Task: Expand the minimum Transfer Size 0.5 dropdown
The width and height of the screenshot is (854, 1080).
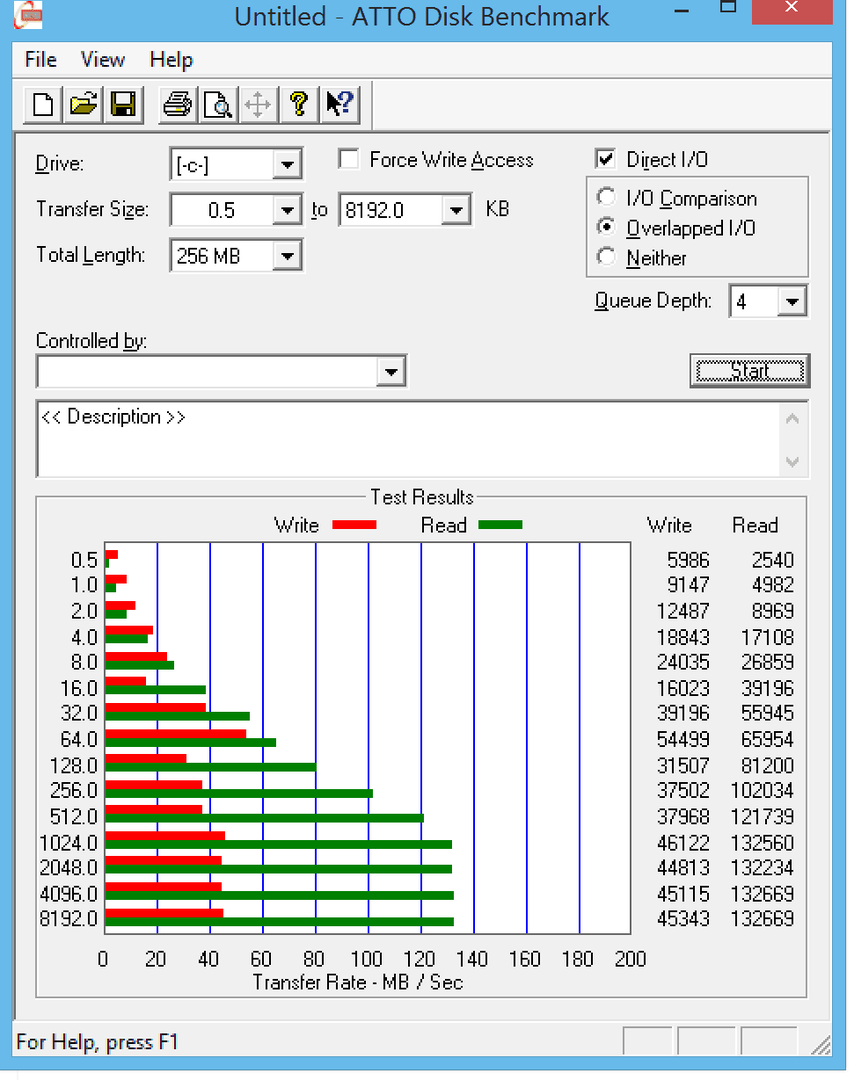Action: click(287, 210)
